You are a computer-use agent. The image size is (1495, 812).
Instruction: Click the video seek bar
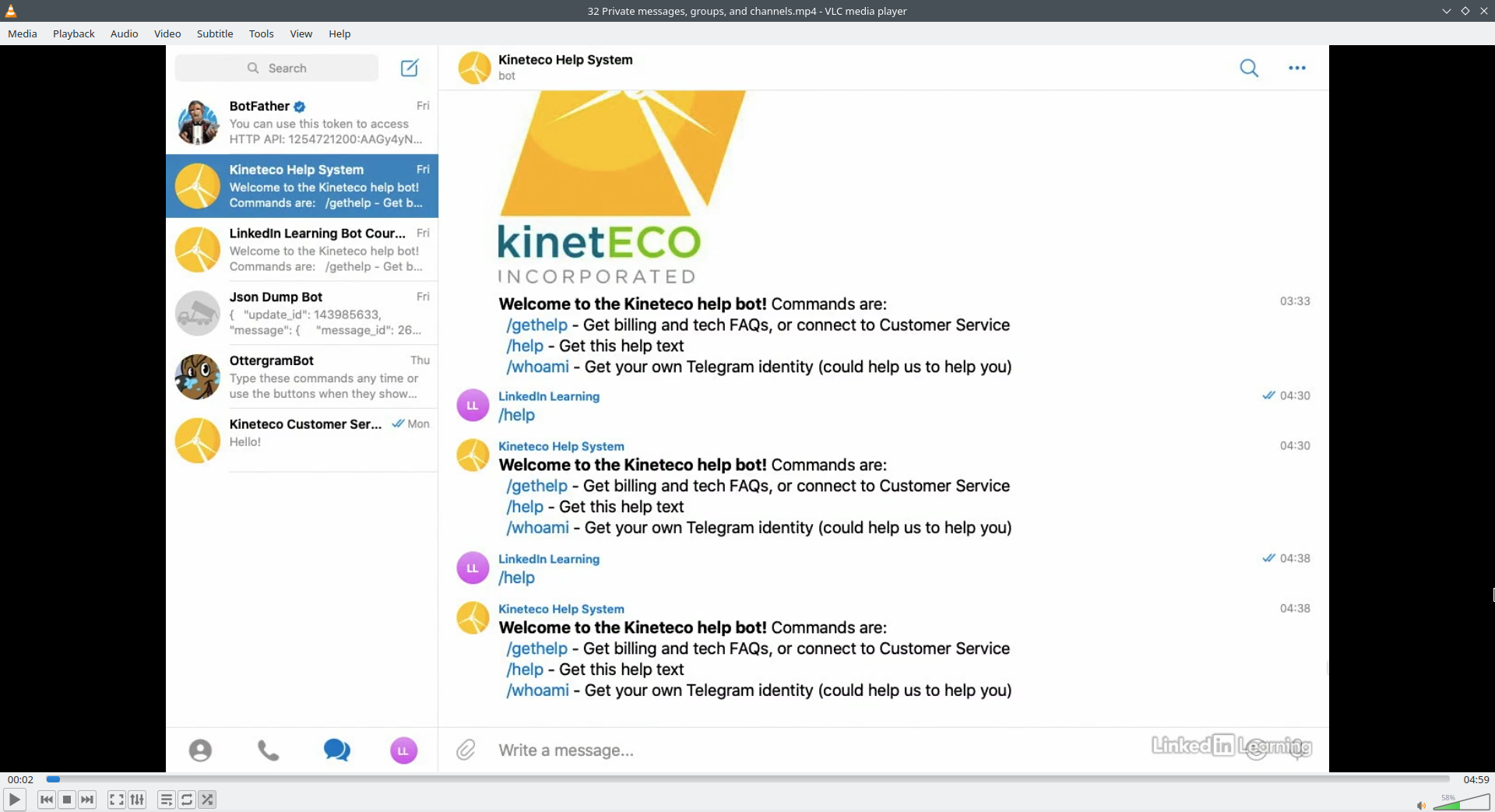(x=747, y=779)
